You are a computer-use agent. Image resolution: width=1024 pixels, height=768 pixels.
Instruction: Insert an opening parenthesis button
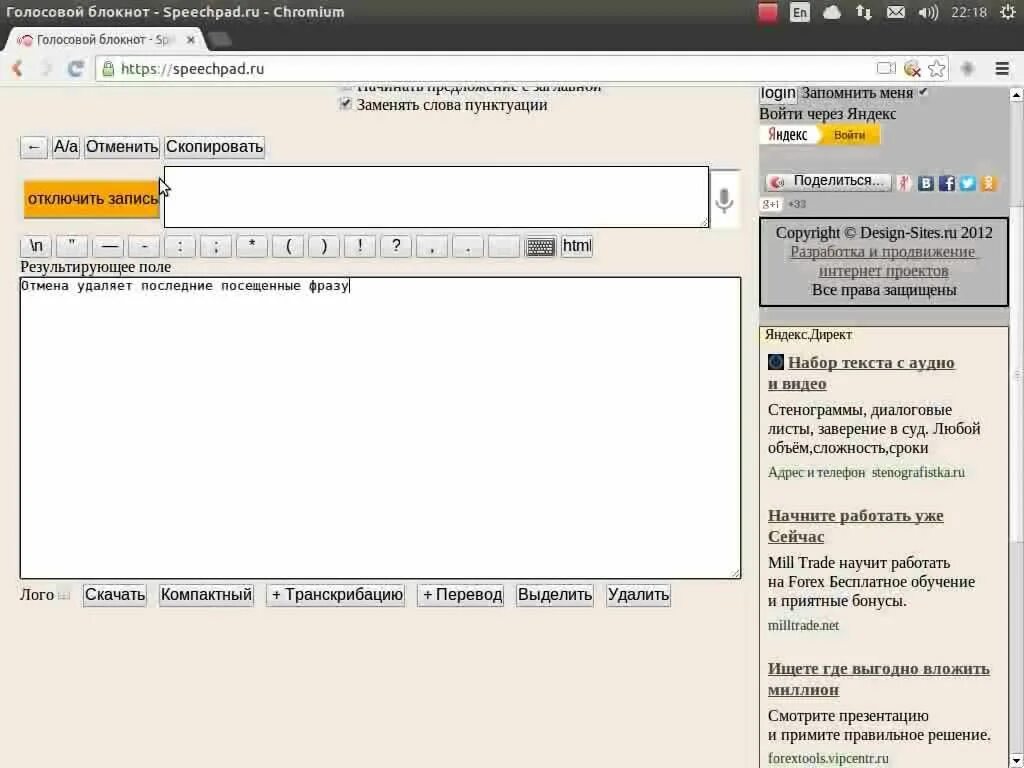tap(288, 246)
